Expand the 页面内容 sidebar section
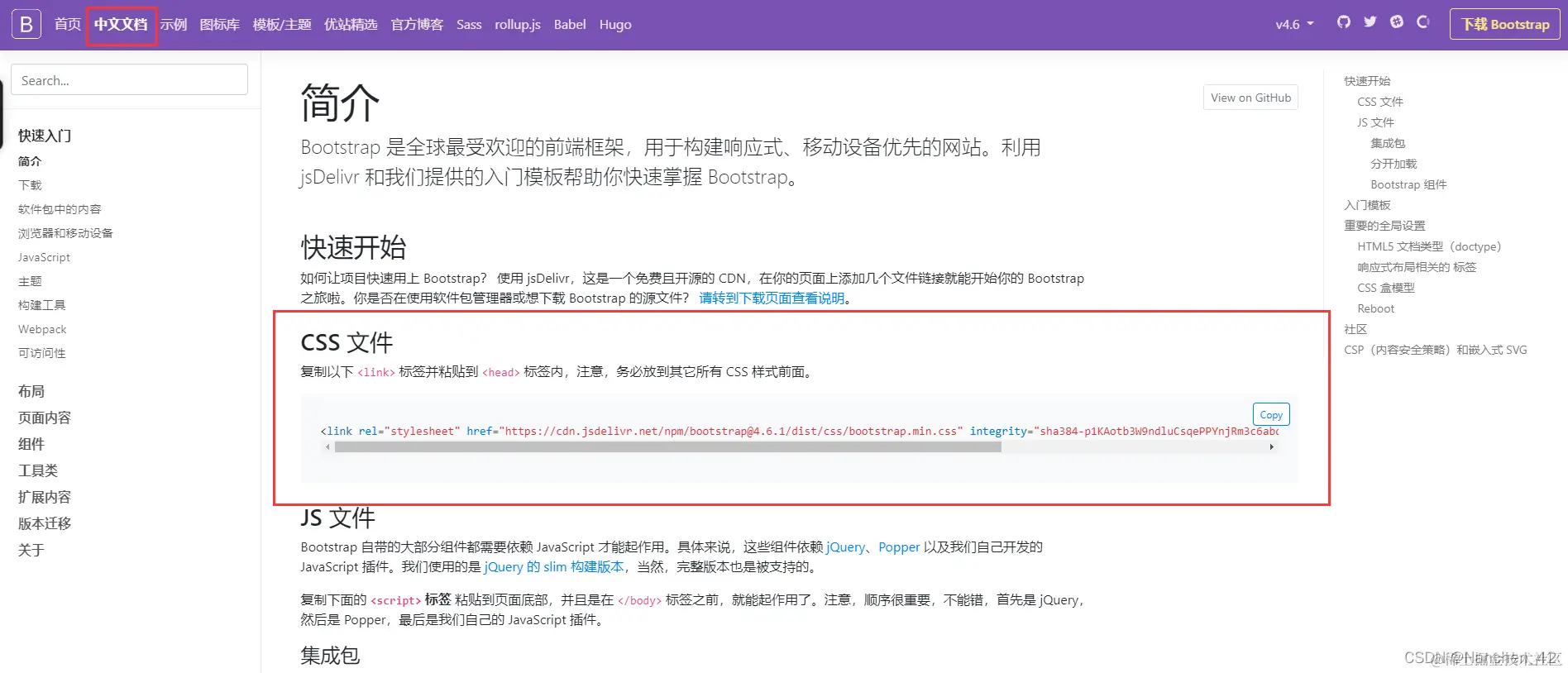The image size is (1568, 673). tap(45, 418)
